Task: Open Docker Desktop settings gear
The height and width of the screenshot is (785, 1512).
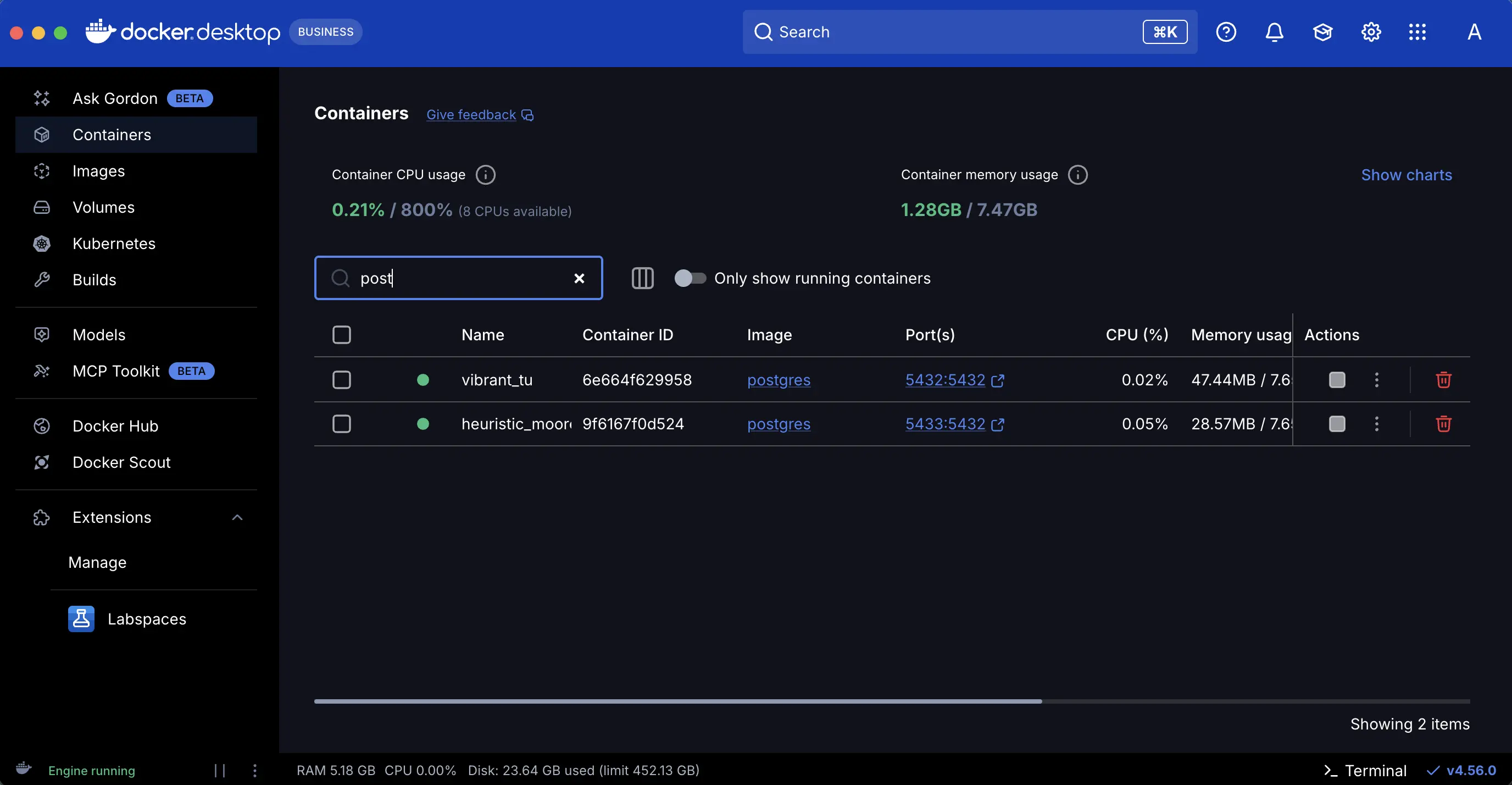Action: (x=1371, y=32)
